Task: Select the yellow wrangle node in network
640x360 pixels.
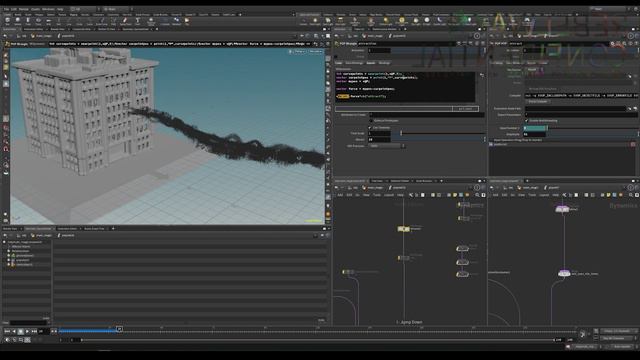Action: point(403,229)
